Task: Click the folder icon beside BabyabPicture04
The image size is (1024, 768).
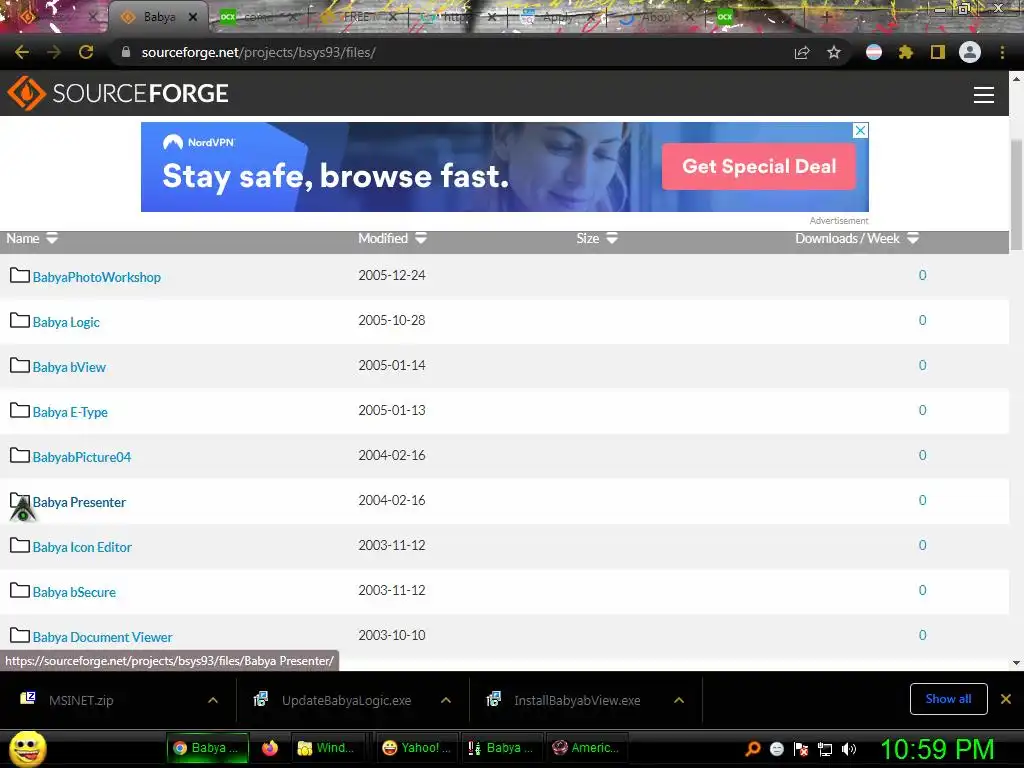Action: [x=20, y=456]
